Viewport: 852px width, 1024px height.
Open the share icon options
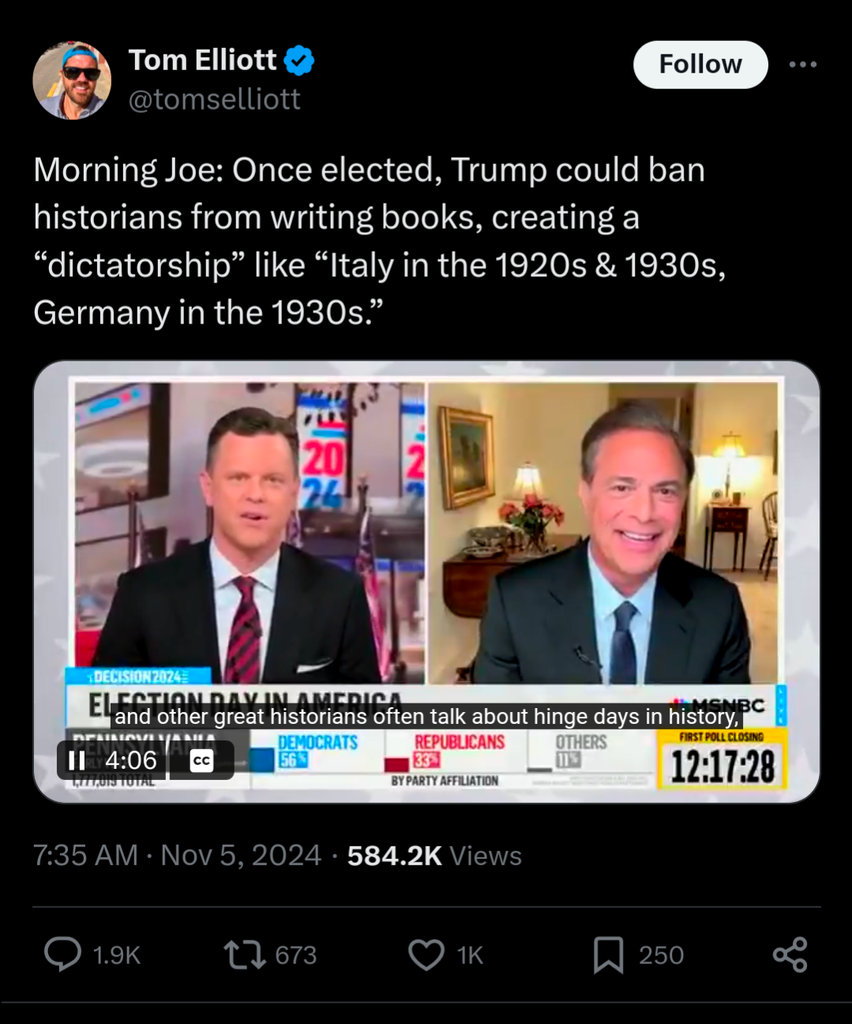coord(790,954)
